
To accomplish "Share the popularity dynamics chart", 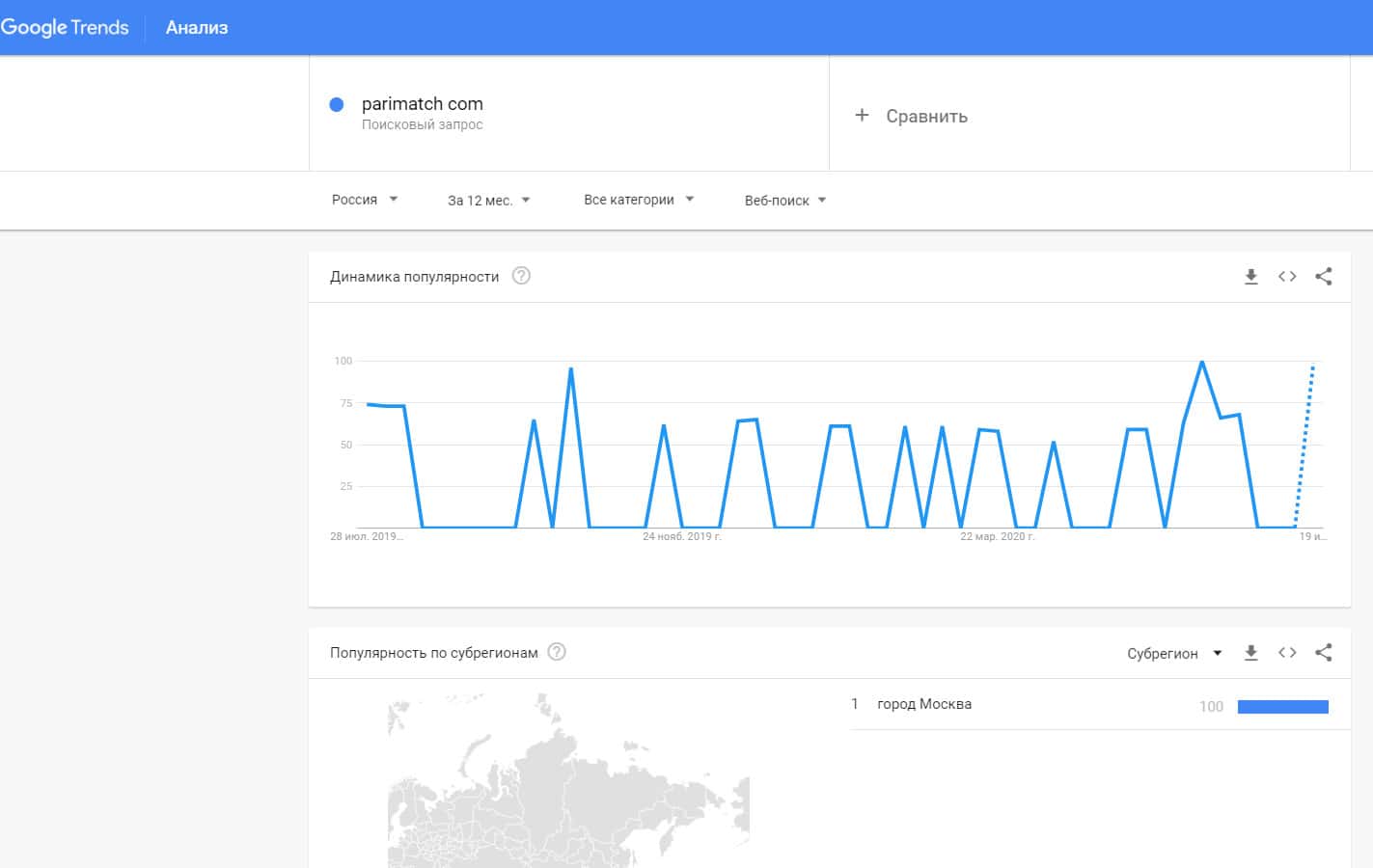I will pyautogui.click(x=1324, y=277).
